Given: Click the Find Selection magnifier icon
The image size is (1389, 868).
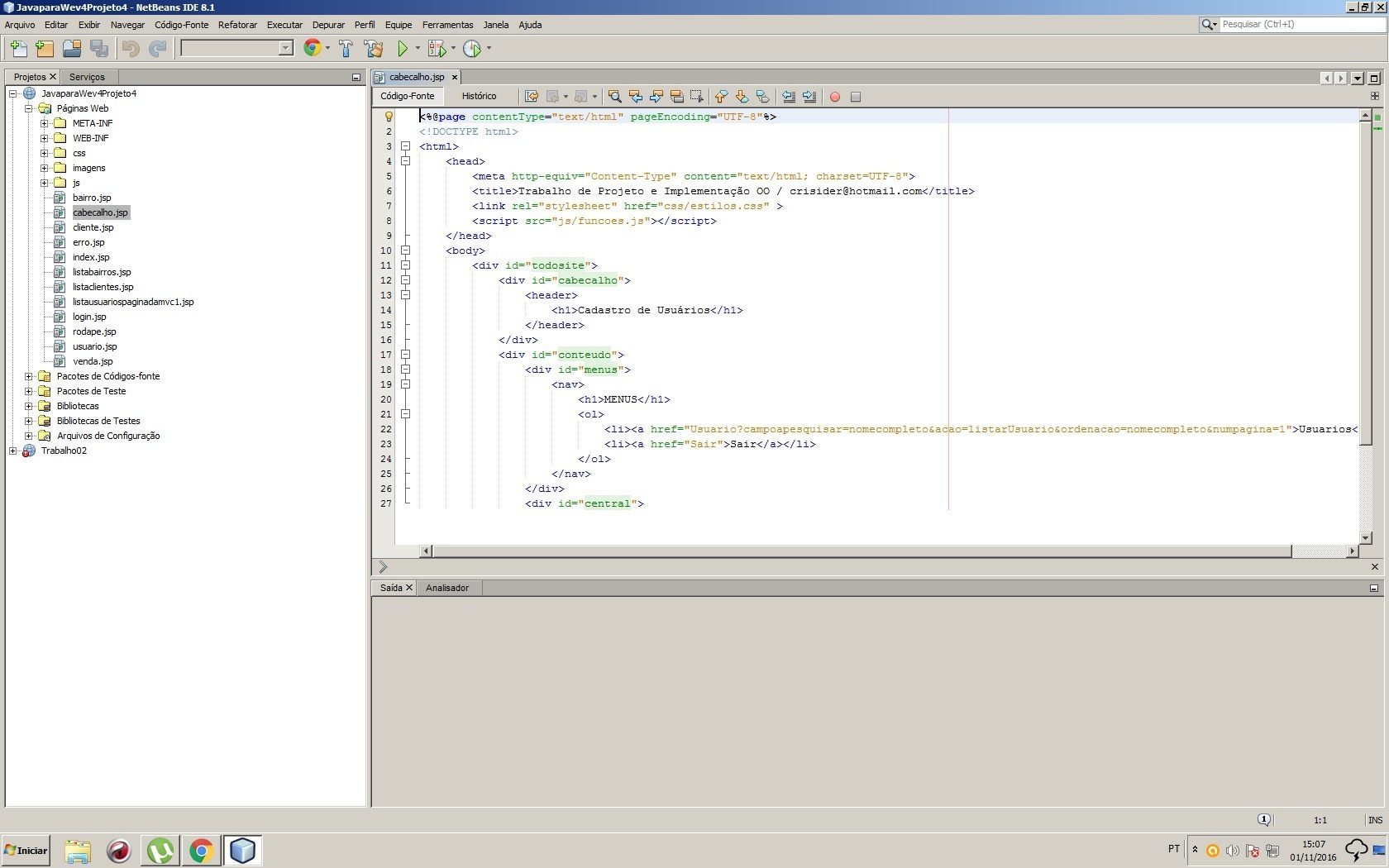Looking at the screenshot, I should [614, 97].
